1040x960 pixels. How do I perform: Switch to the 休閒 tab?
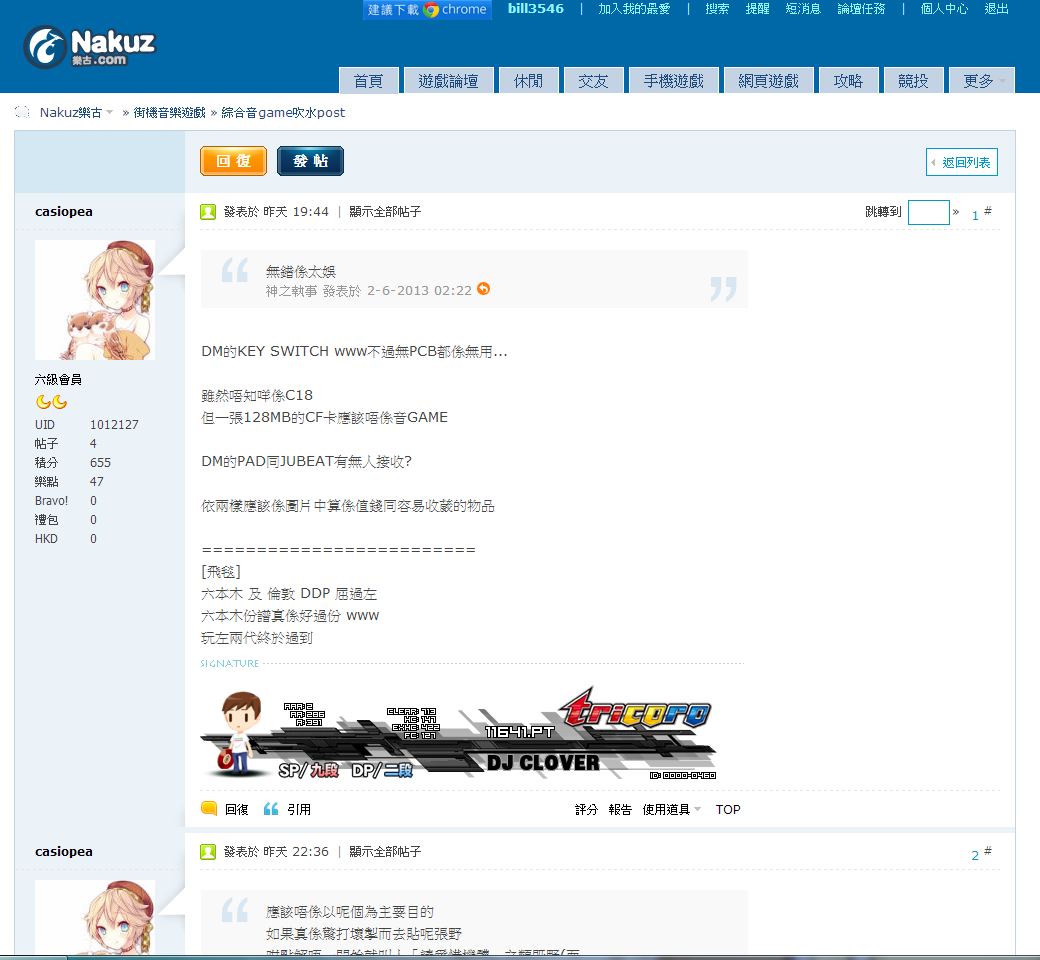click(529, 81)
